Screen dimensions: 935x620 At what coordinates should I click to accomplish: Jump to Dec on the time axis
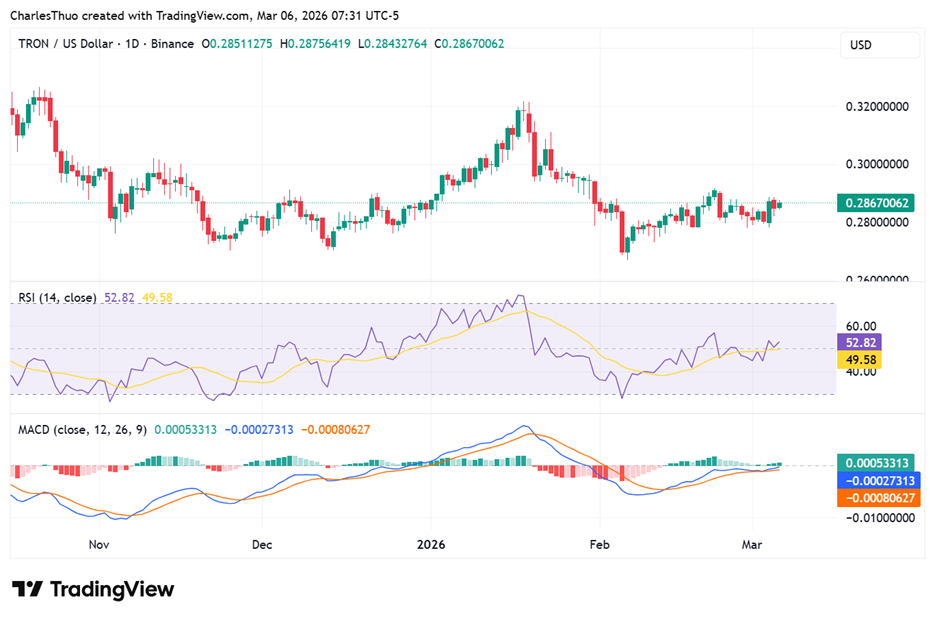pos(262,545)
